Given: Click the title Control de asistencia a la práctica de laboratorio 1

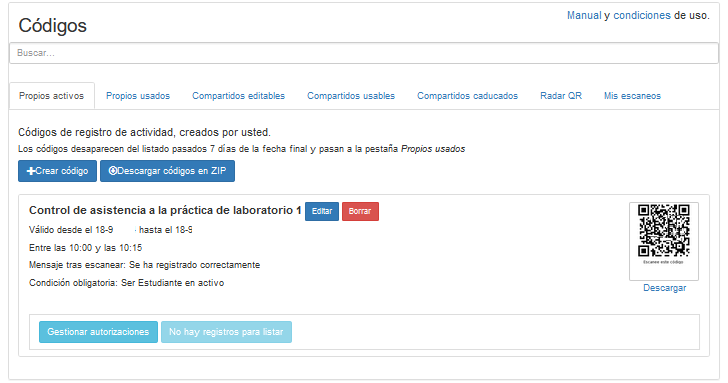Looking at the screenshot, I should (x=165, y=210).
